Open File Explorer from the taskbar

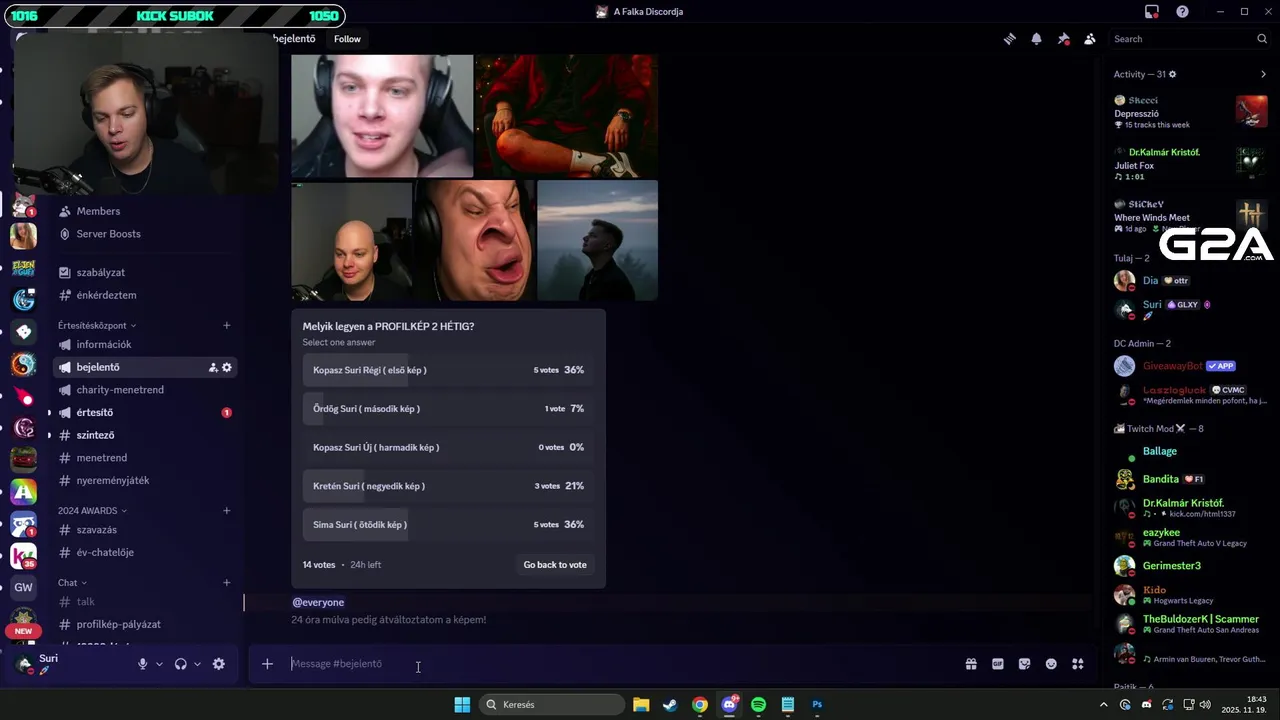[x=641, y=705]
